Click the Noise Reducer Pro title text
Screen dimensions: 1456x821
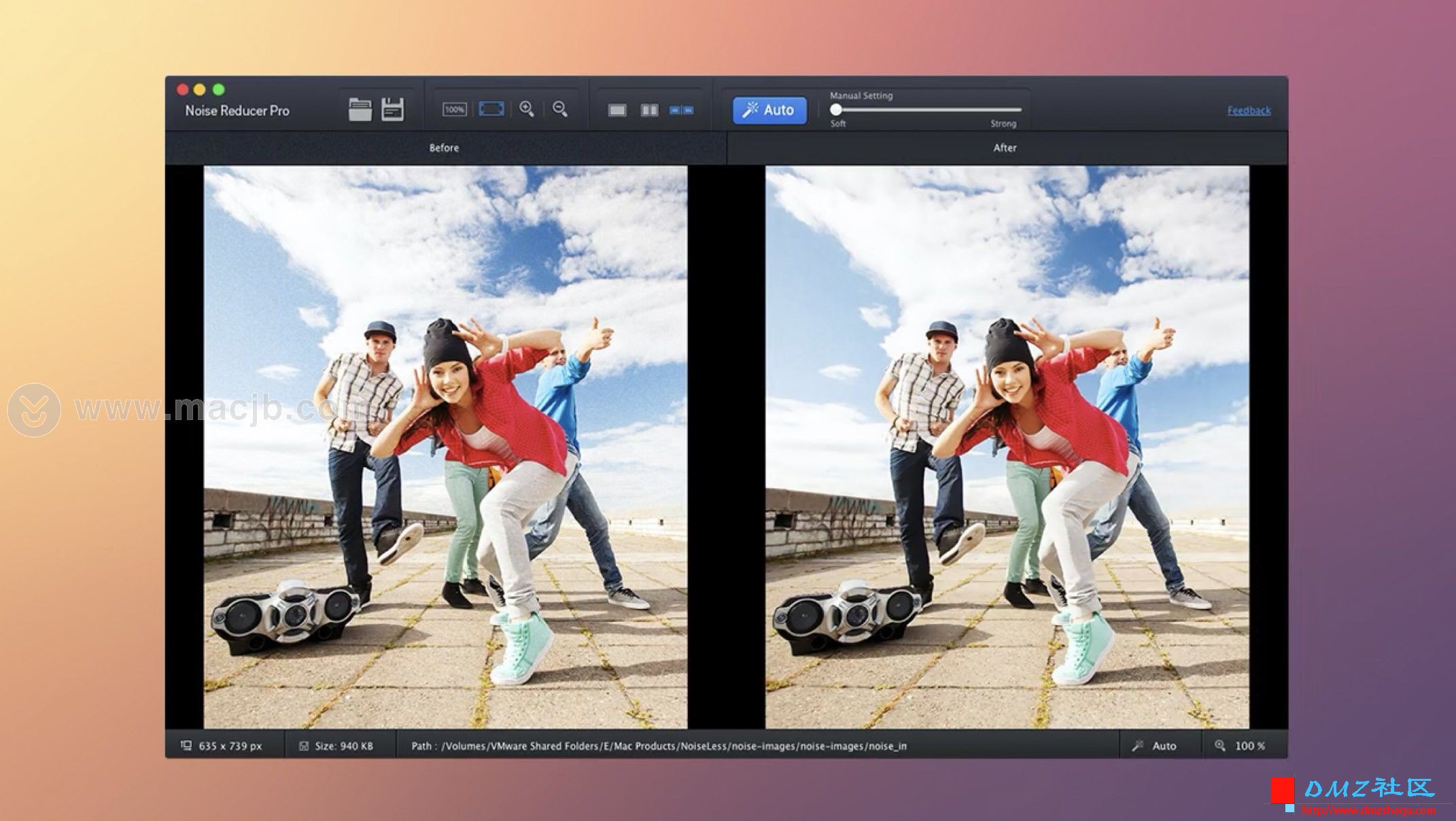pyautogui.click(x=237, y=111)
